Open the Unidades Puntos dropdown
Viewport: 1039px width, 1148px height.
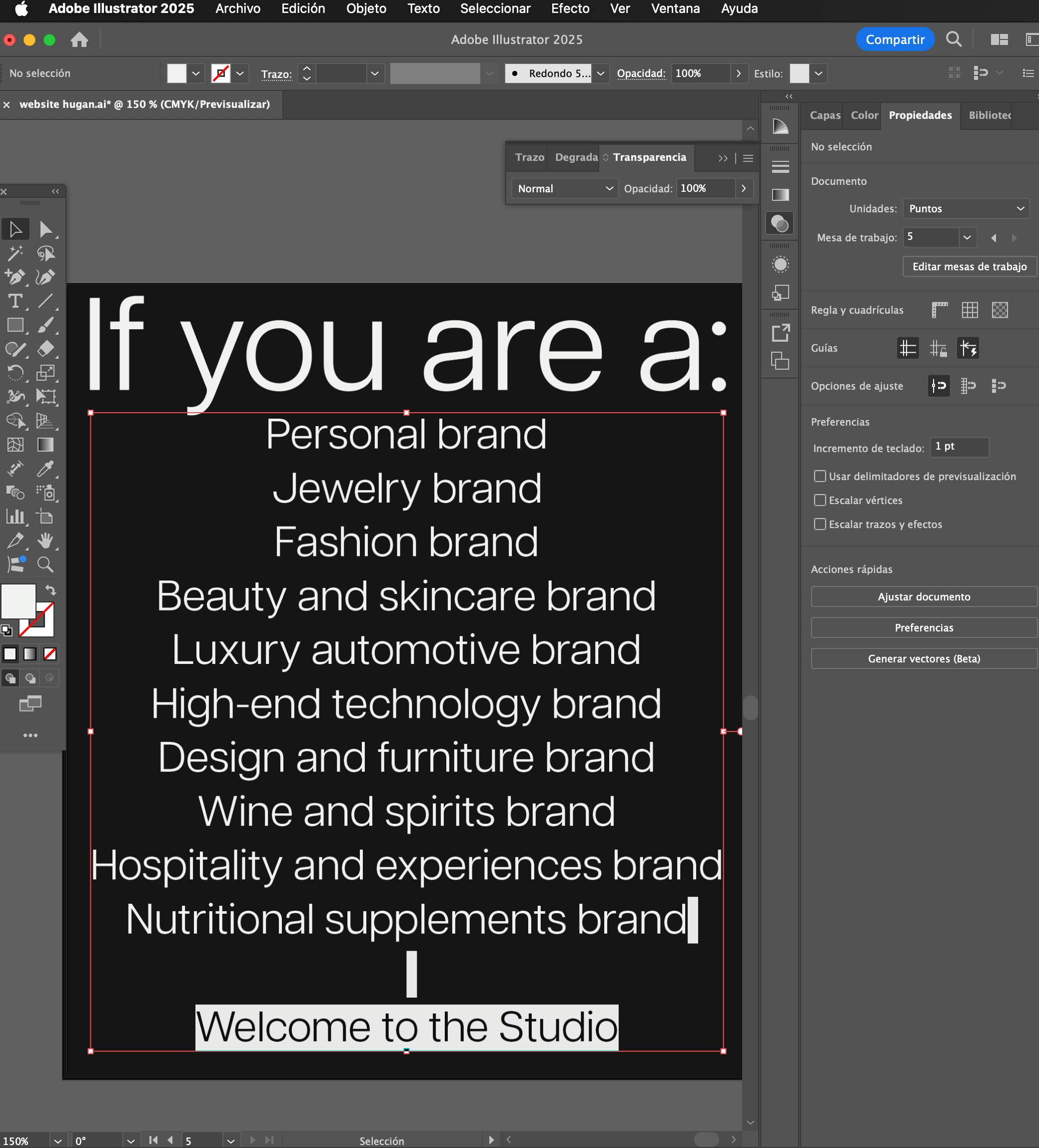pos(966,208)
